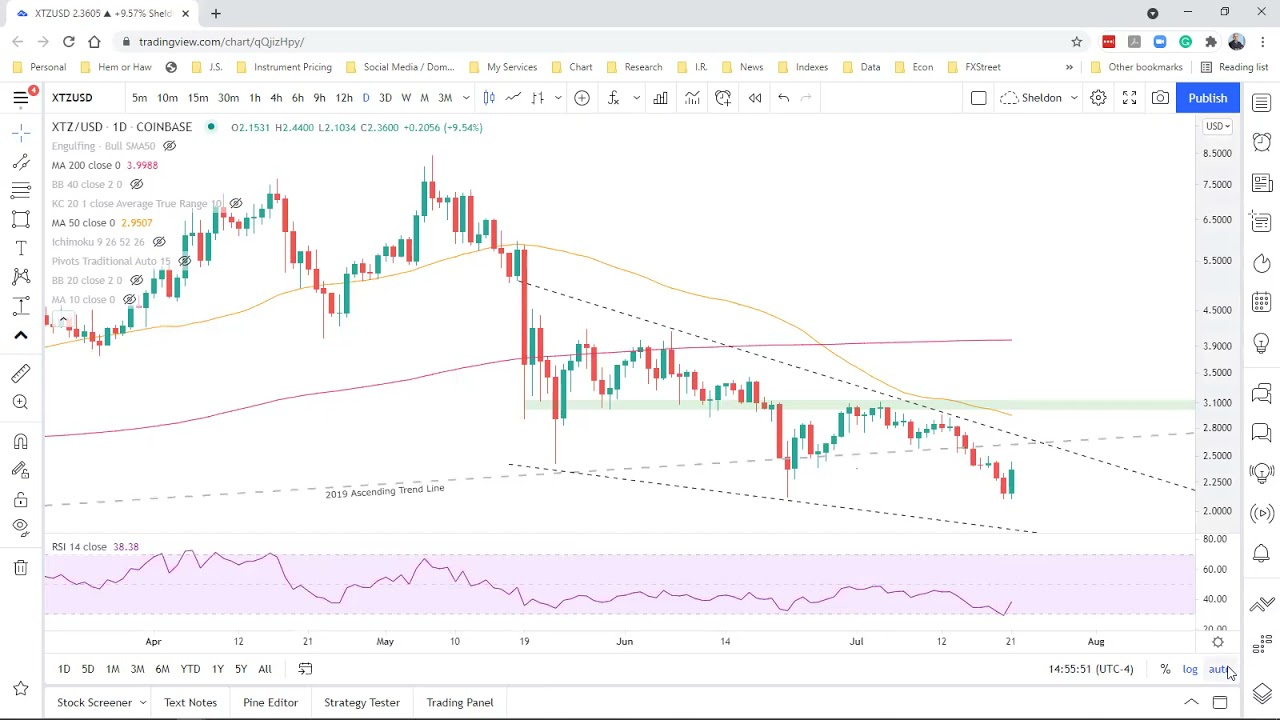Select the All date range button
1280x720 pixels.
(265, 669)
